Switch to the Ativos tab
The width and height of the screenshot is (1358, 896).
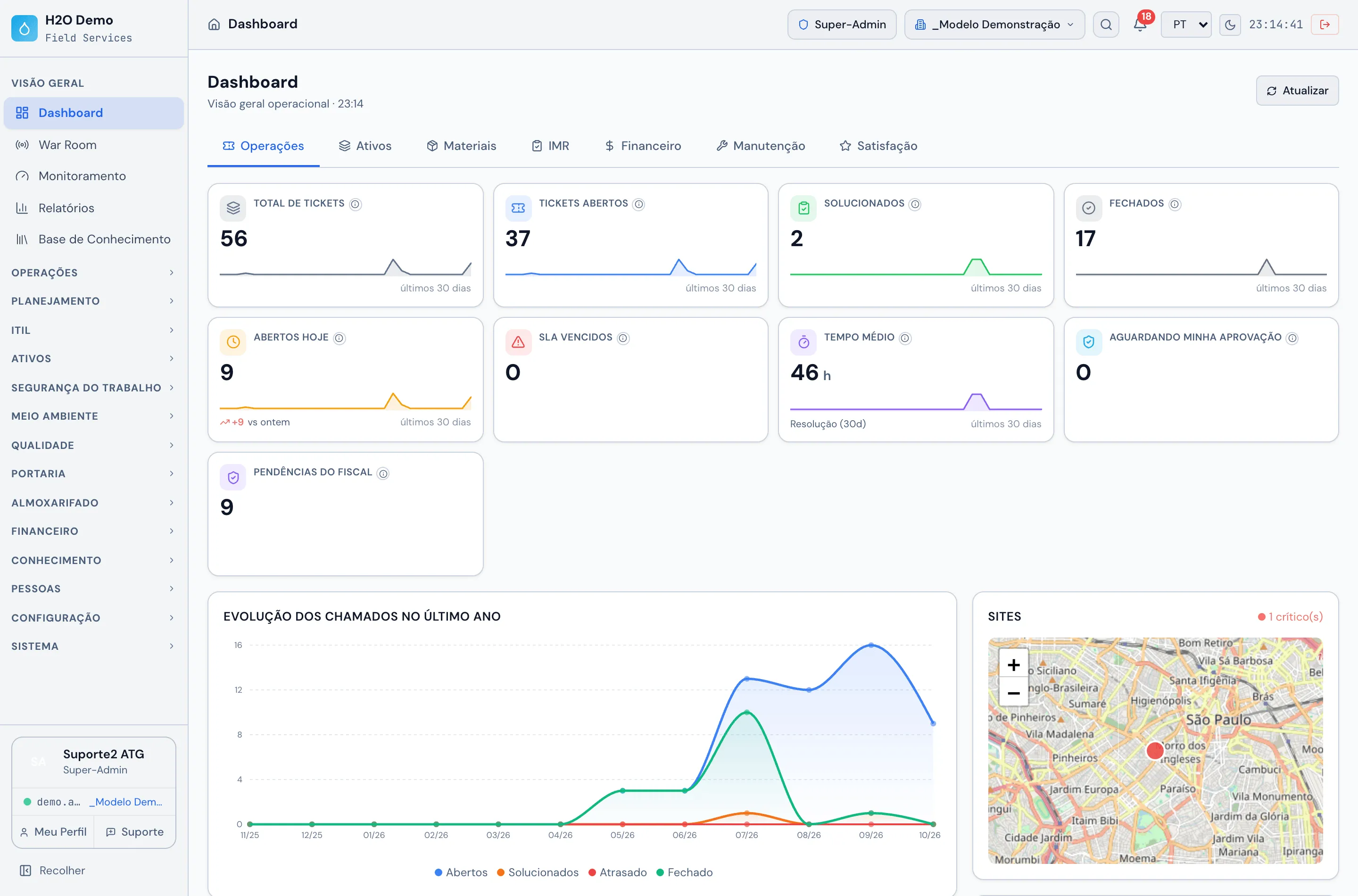365,146
